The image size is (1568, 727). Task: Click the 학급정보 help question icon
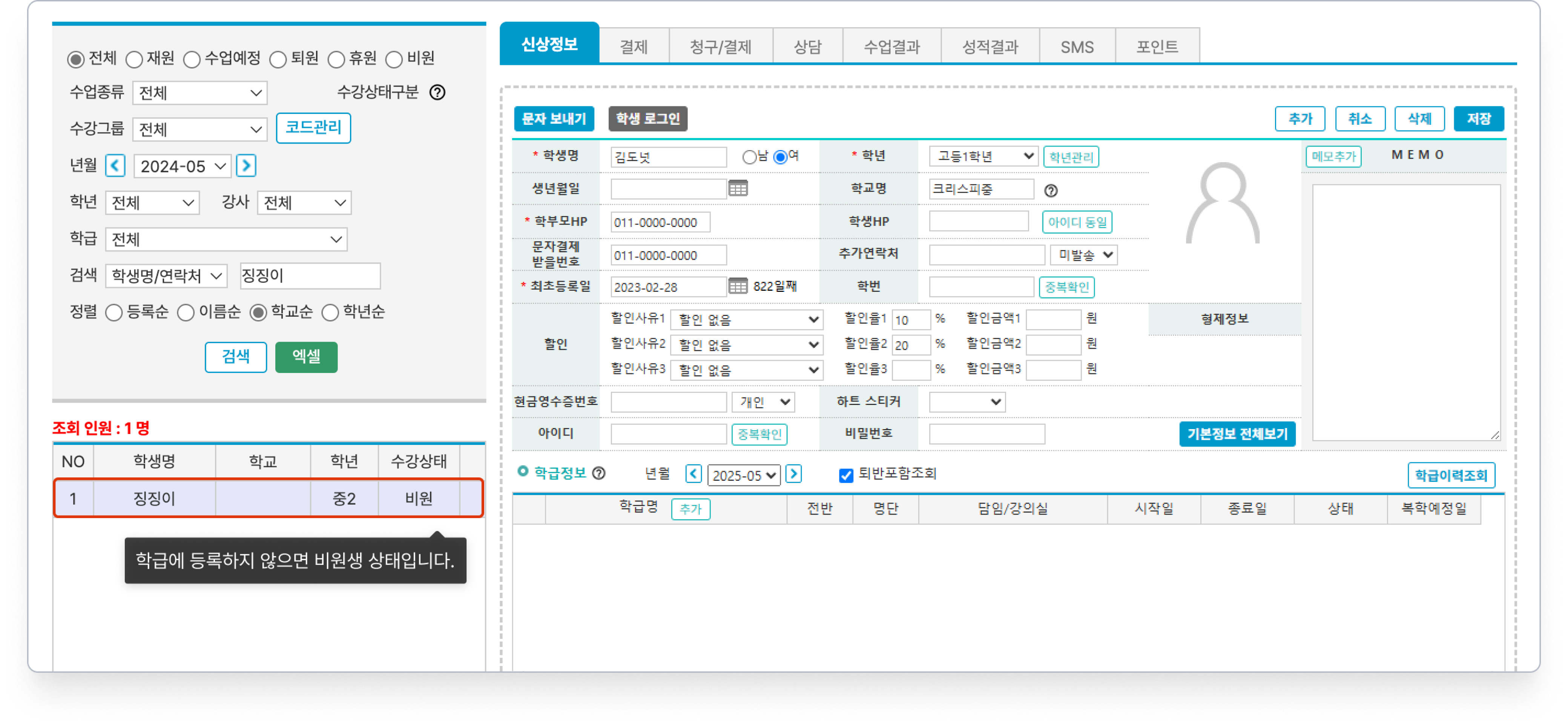pos(599,473)
